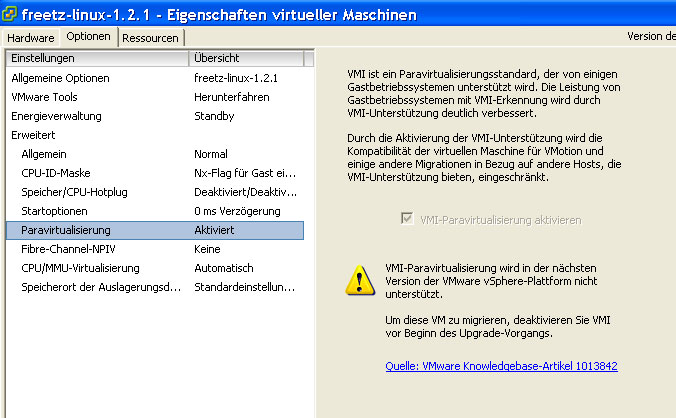Viewport: 676px width, 418px height.
Task: Select Allgemein under Erweitert
Action: (45, 154)
